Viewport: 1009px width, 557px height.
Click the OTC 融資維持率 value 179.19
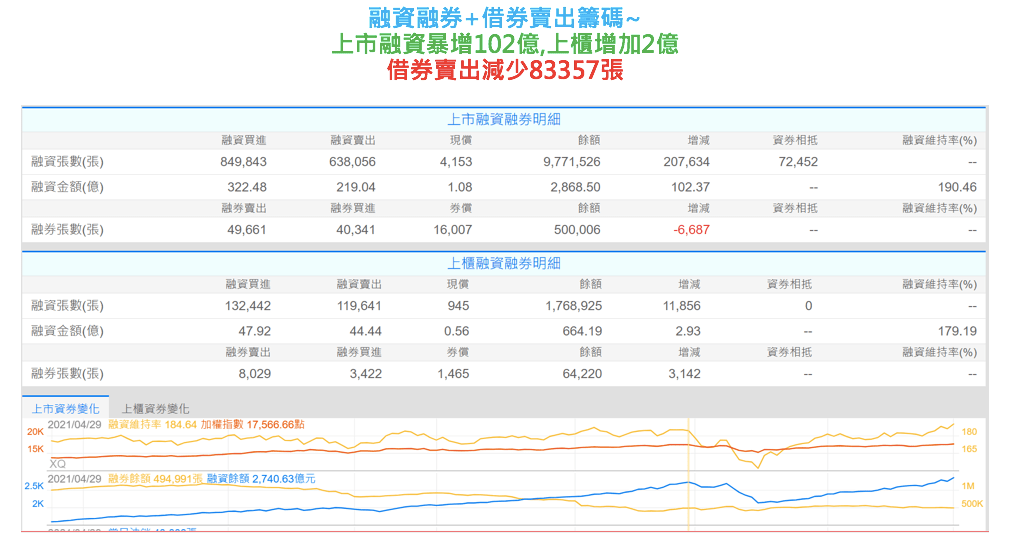[x=958, y=331]
